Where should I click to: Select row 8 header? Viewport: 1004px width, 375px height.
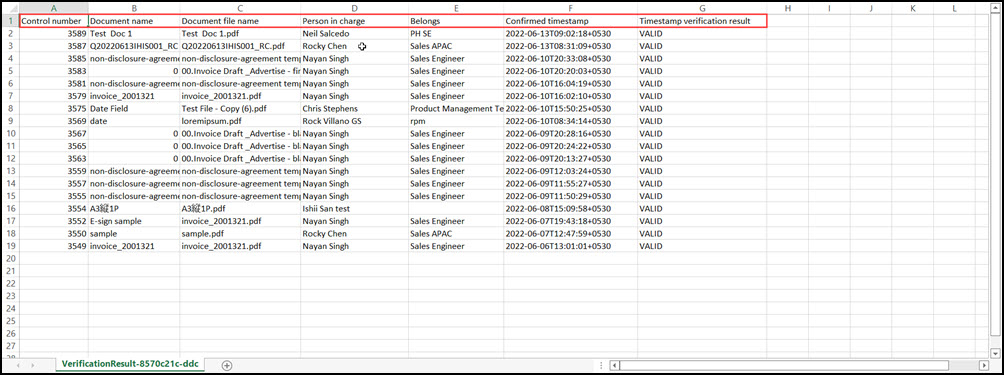coord(10,109)
